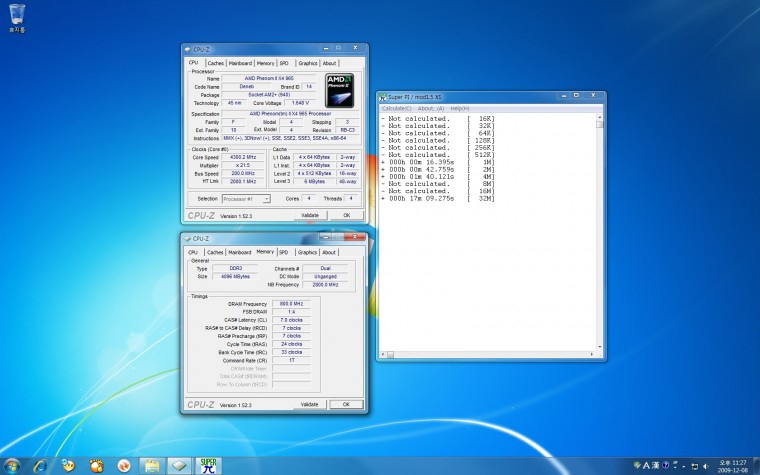The width and height of the screenshot is (760, 475).
Task: Switch to CPU-Z taskbar button
Action: click(180, 466)
